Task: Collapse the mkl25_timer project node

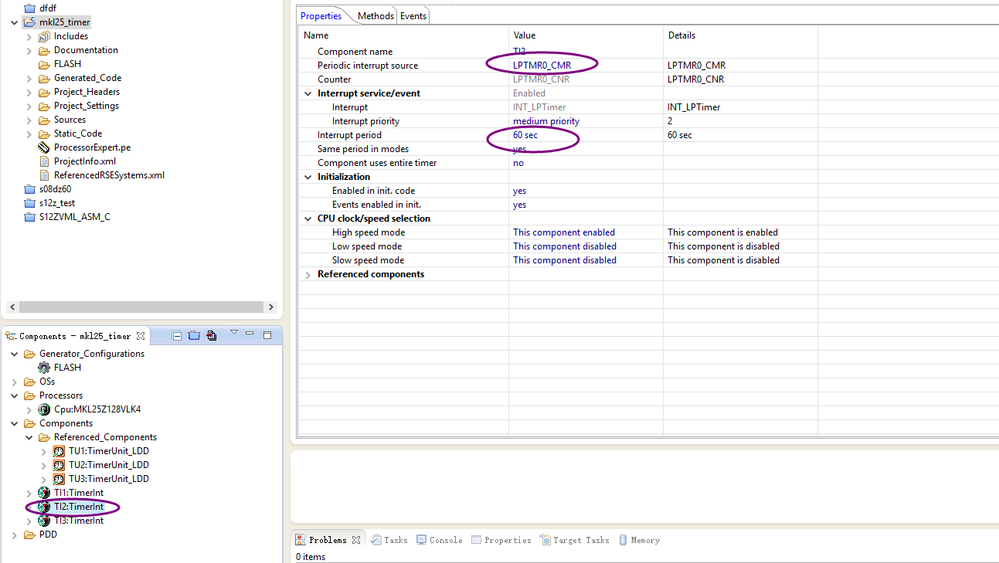Action: click(x=14, y=22)
